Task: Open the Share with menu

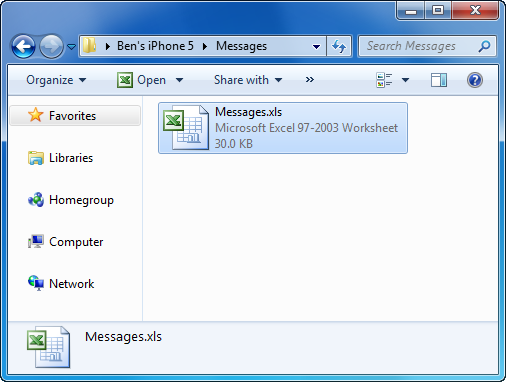Action: [248, 80]
